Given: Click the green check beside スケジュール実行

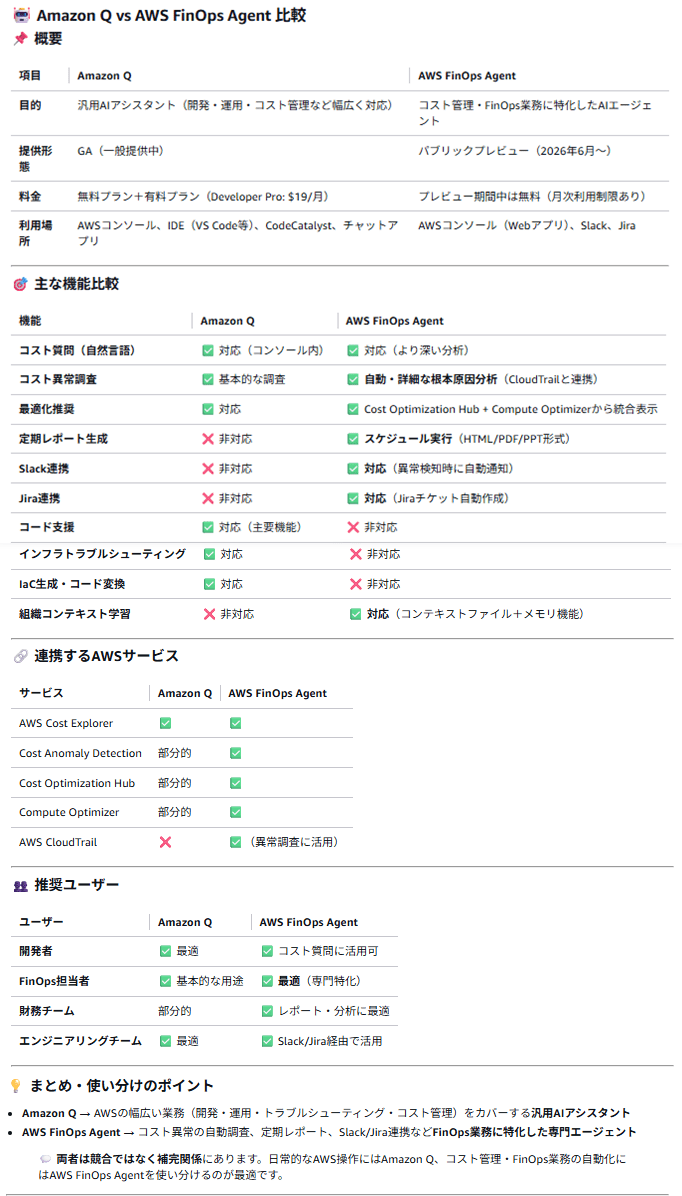Looking at the screenshot, I should [x=352, y=439].
